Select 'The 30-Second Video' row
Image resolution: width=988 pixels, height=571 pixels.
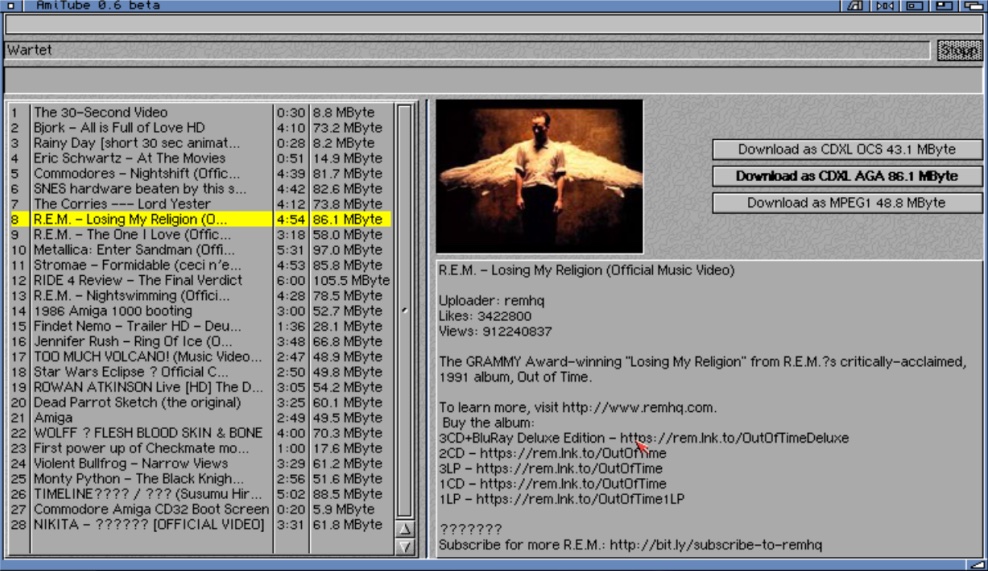[x=200, y=112]
